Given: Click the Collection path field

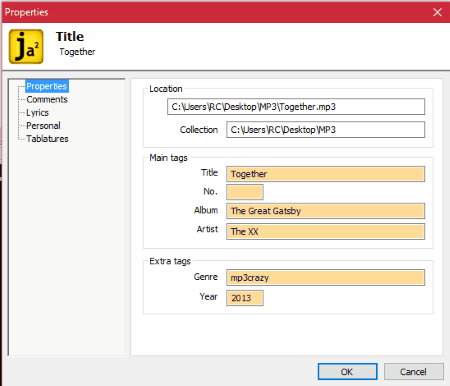Looking at the screenshot, I should tap(326, 130).
